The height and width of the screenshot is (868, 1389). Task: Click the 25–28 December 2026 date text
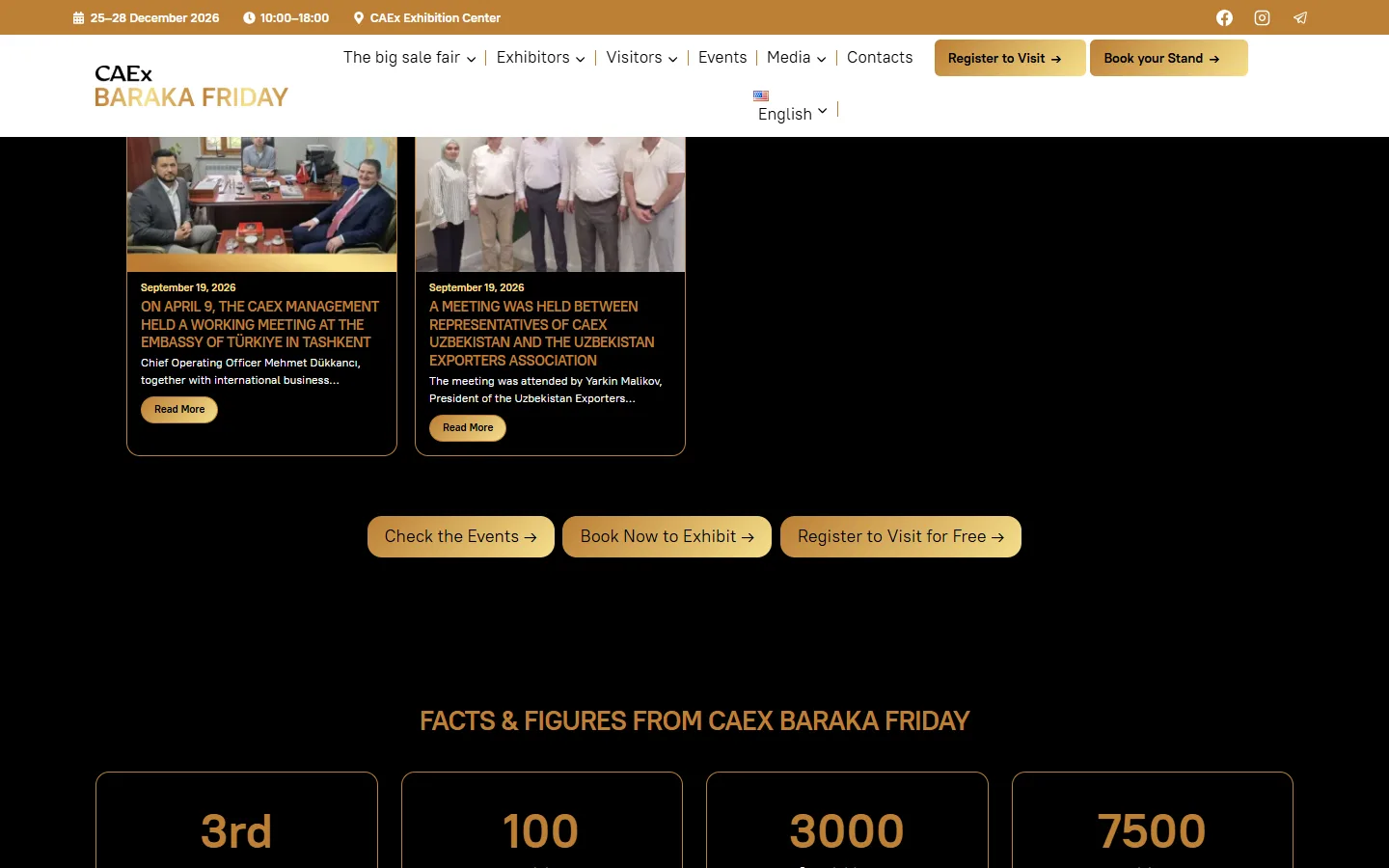(154, 17)
